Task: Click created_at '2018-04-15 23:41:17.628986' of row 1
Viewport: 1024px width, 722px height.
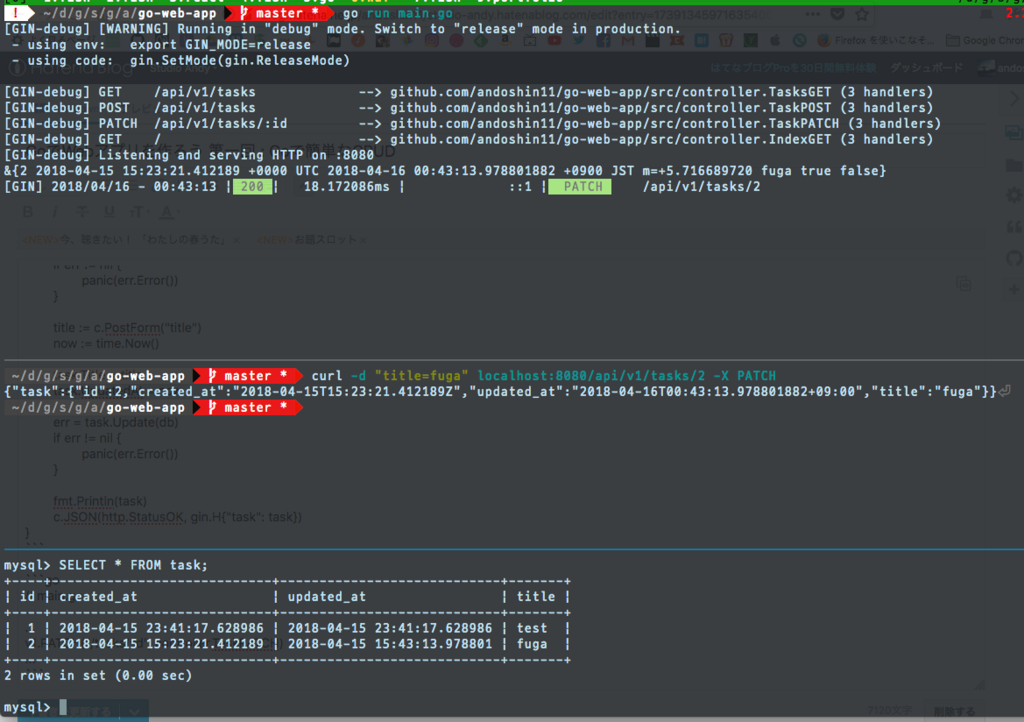Action: 161,628
